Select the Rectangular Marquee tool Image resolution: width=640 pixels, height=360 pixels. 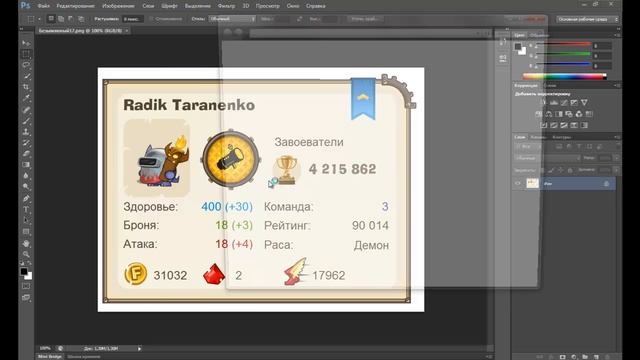tap(26, 54)
